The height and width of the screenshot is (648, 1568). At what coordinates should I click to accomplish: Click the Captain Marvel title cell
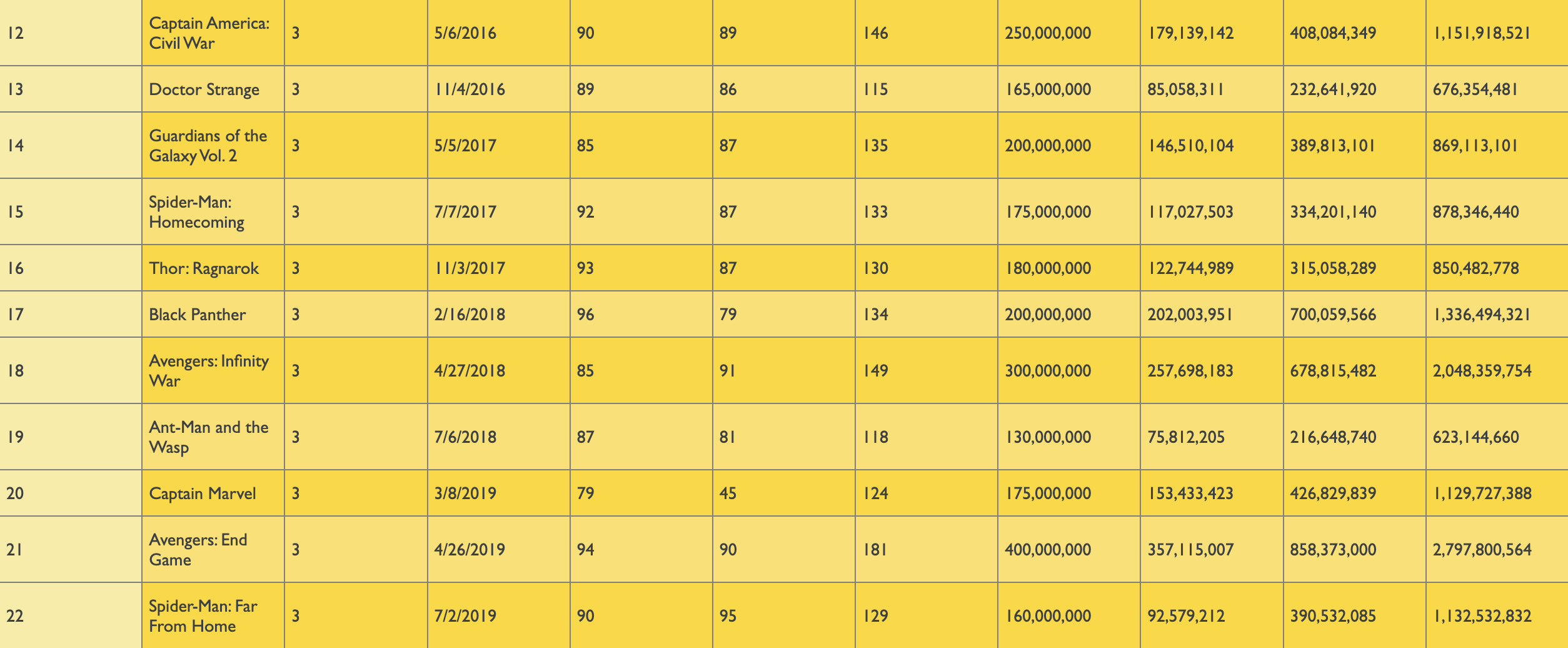[213, 494]
